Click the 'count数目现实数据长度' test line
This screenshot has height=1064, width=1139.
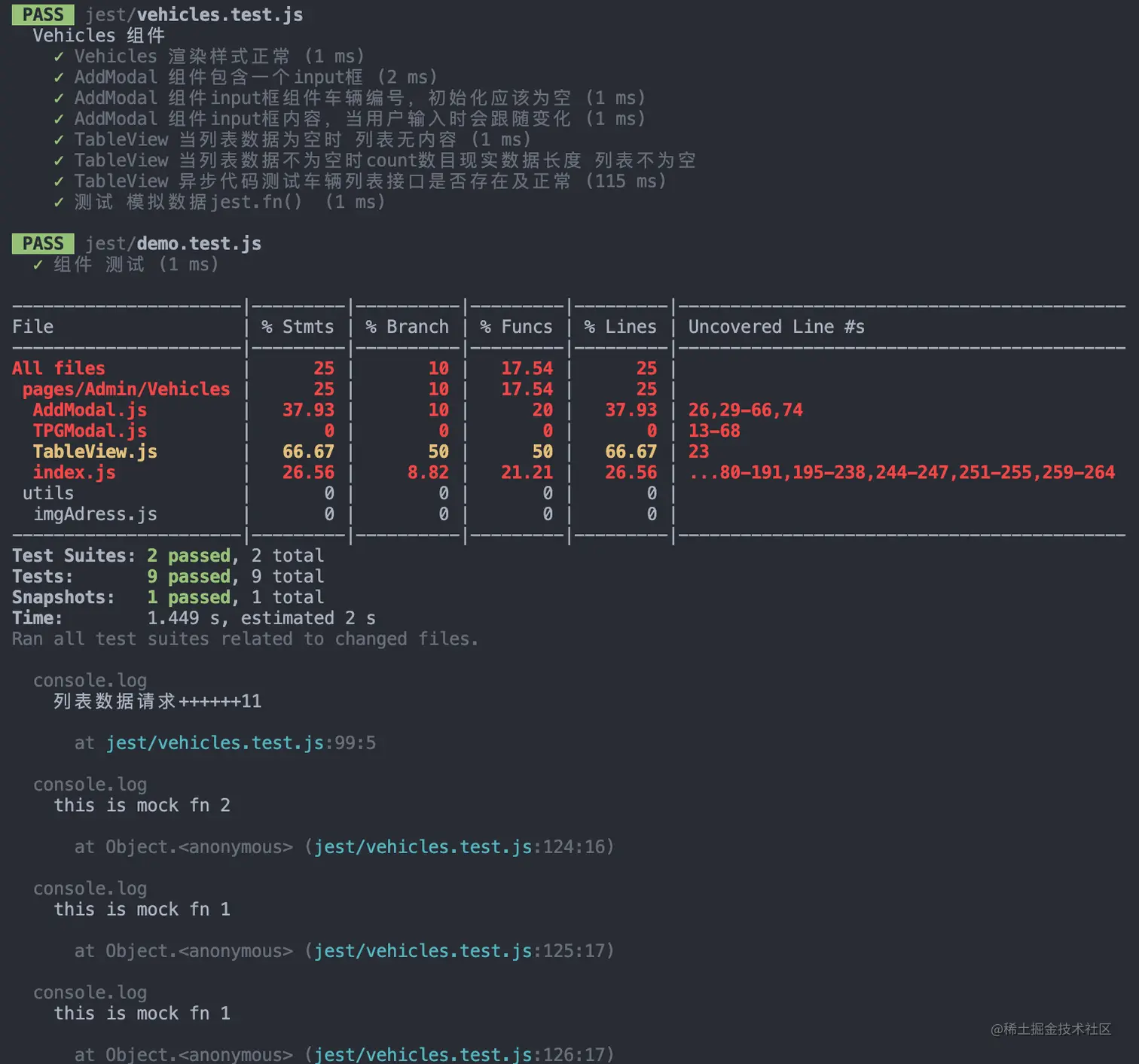coord(374,160)
